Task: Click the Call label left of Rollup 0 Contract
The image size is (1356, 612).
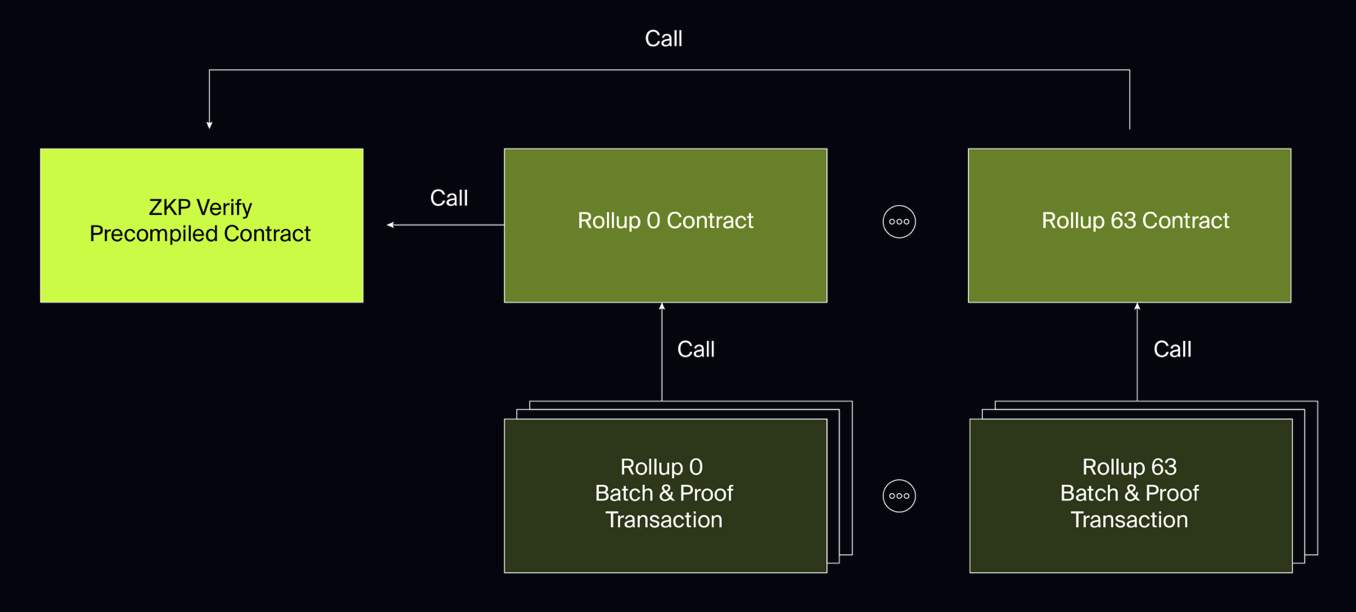Action: 449,198
